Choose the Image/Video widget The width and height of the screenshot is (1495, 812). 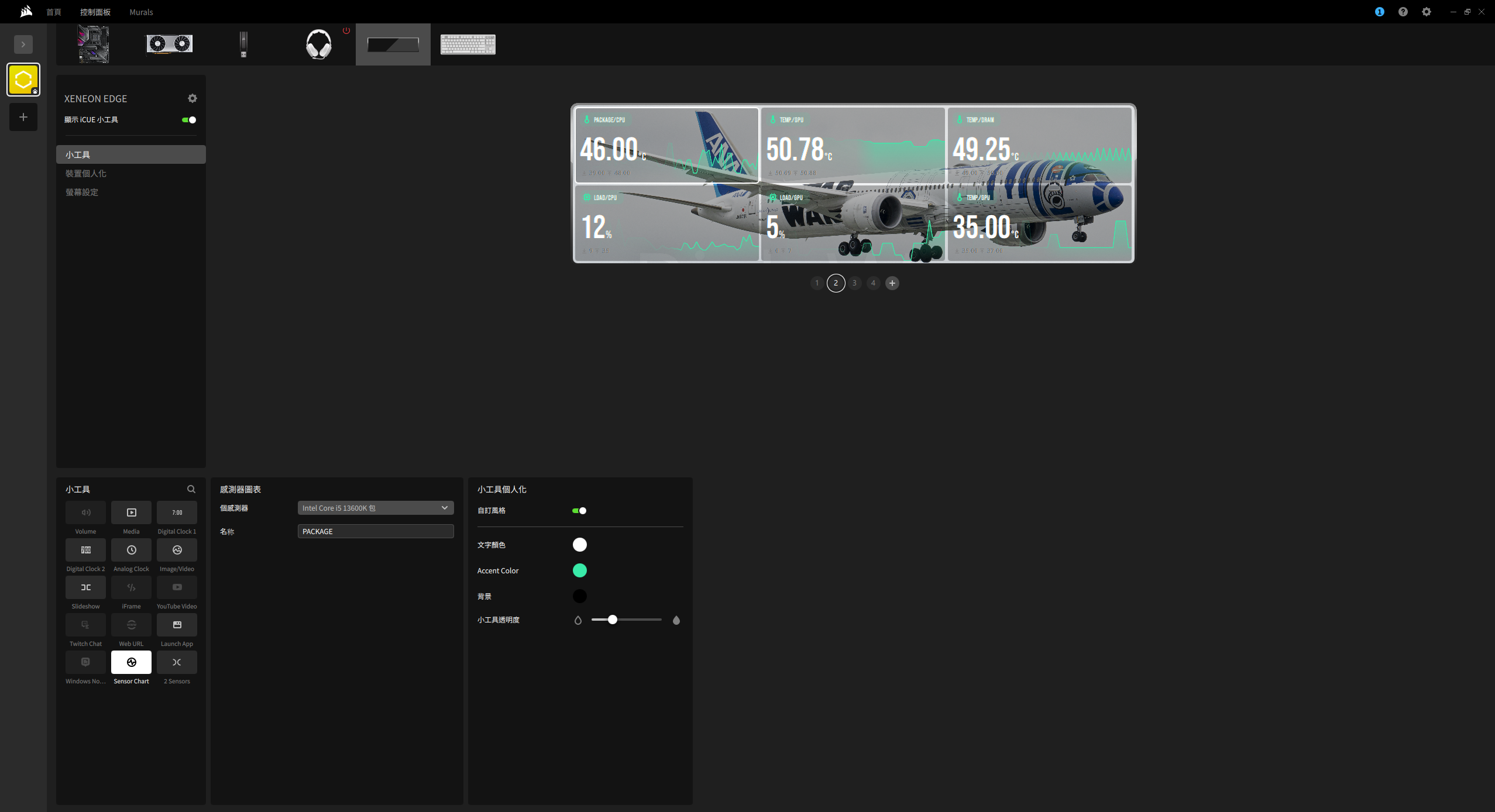[x=177, y=550]
